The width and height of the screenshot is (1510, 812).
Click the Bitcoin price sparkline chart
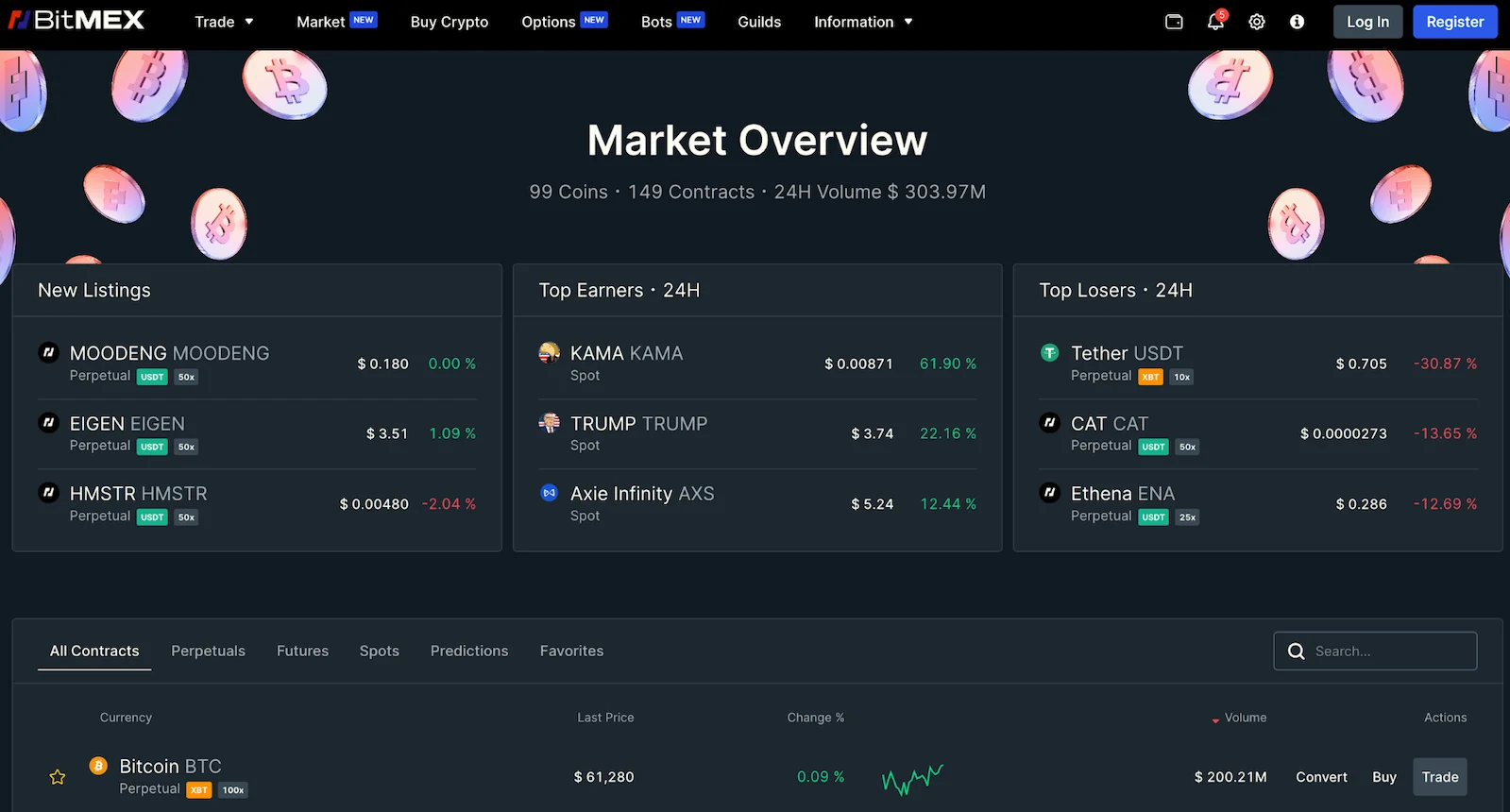[912, 778]
